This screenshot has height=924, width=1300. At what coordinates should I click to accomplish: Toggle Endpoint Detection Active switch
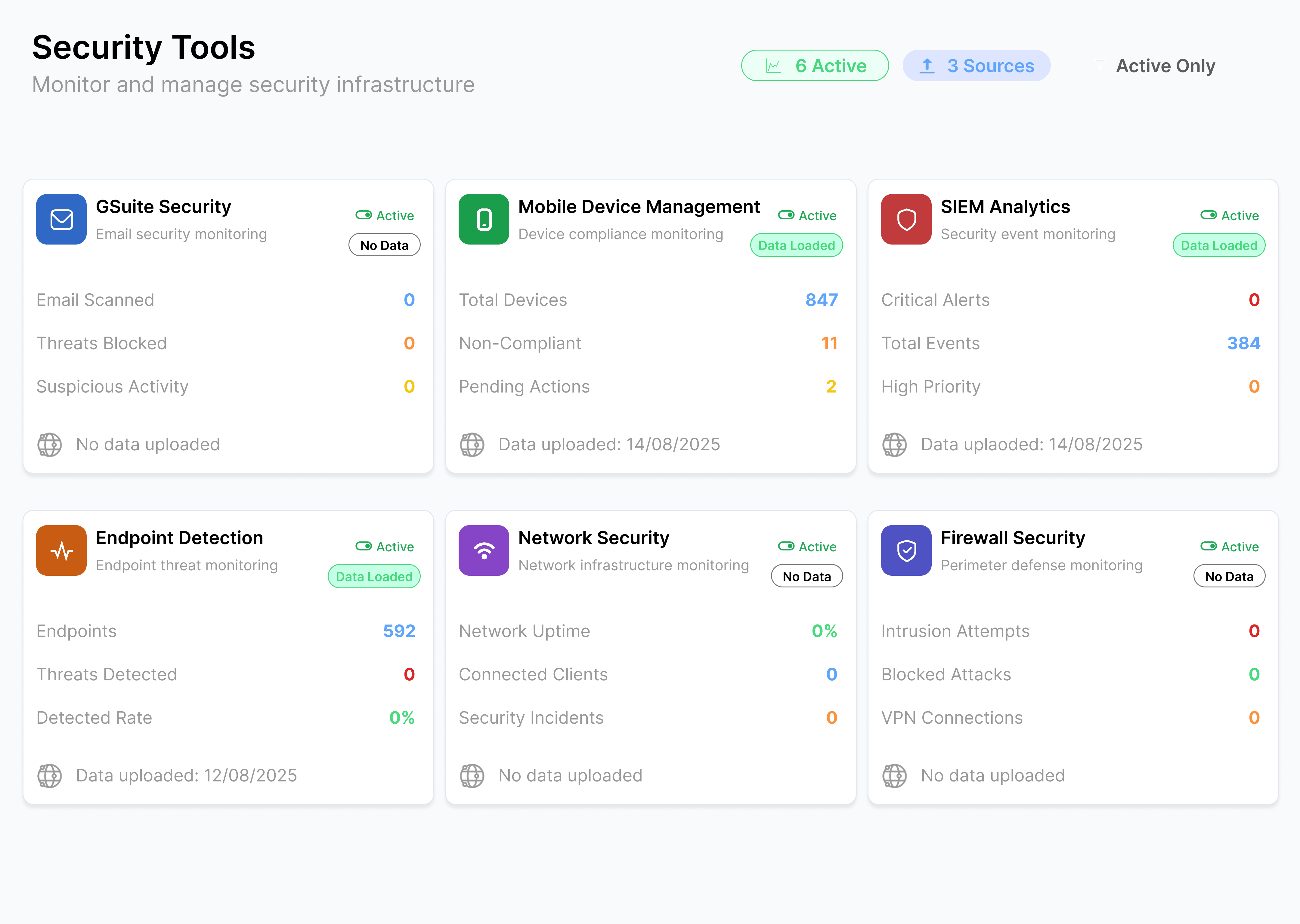pos(364,546)
